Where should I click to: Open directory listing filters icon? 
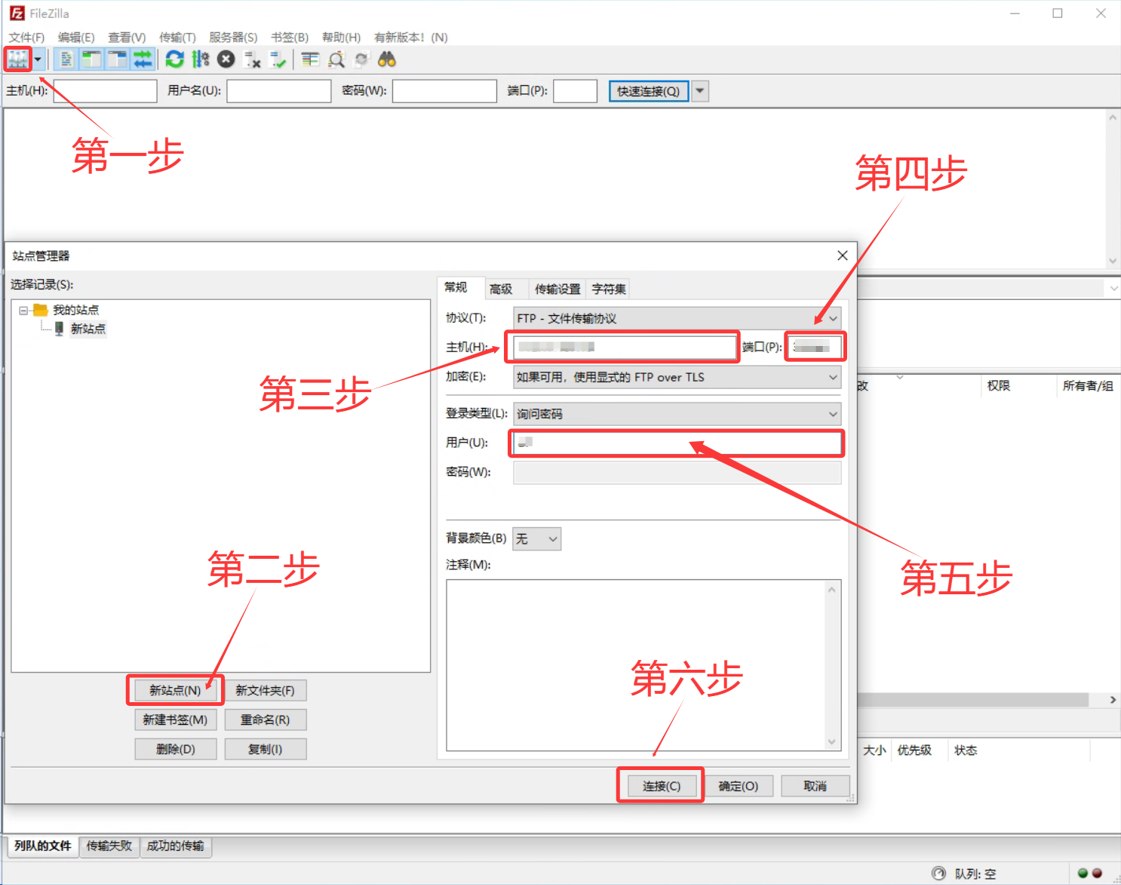pyautogui.click(x=310, y=59)
